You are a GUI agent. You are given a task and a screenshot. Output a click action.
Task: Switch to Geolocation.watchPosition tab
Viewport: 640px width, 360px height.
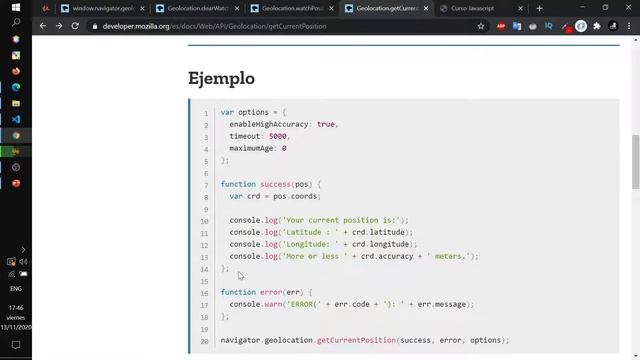(x=293, y=8)
